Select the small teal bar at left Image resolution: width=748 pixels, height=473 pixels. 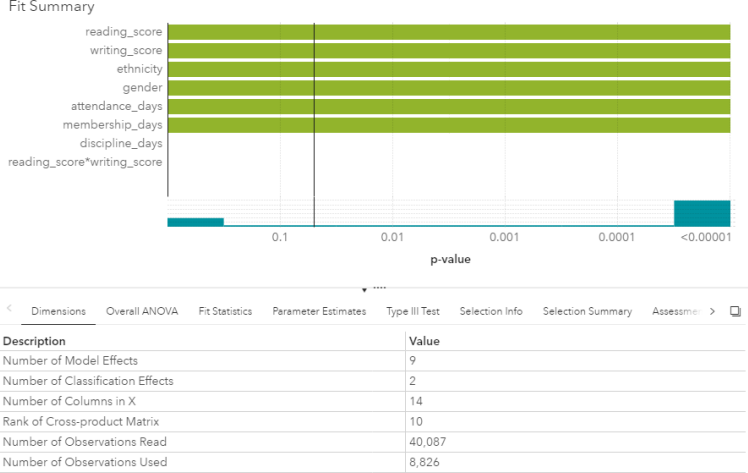(x=195, y=221)
